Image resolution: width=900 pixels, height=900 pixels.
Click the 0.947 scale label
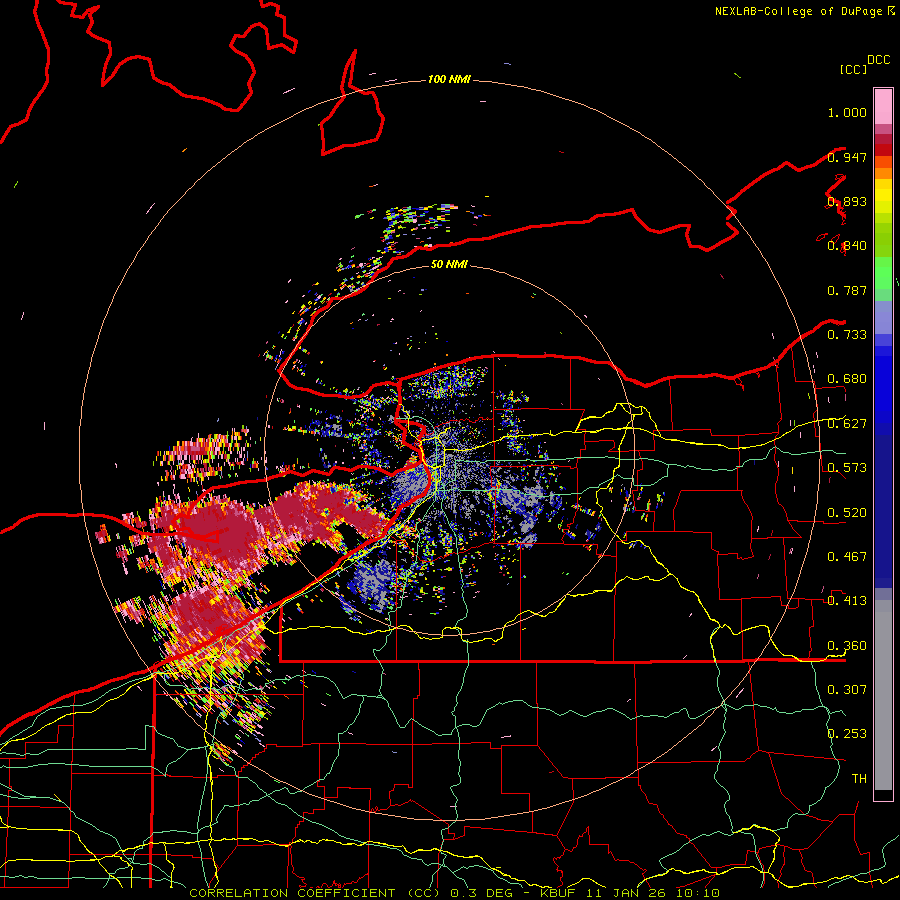coord(847,157)
